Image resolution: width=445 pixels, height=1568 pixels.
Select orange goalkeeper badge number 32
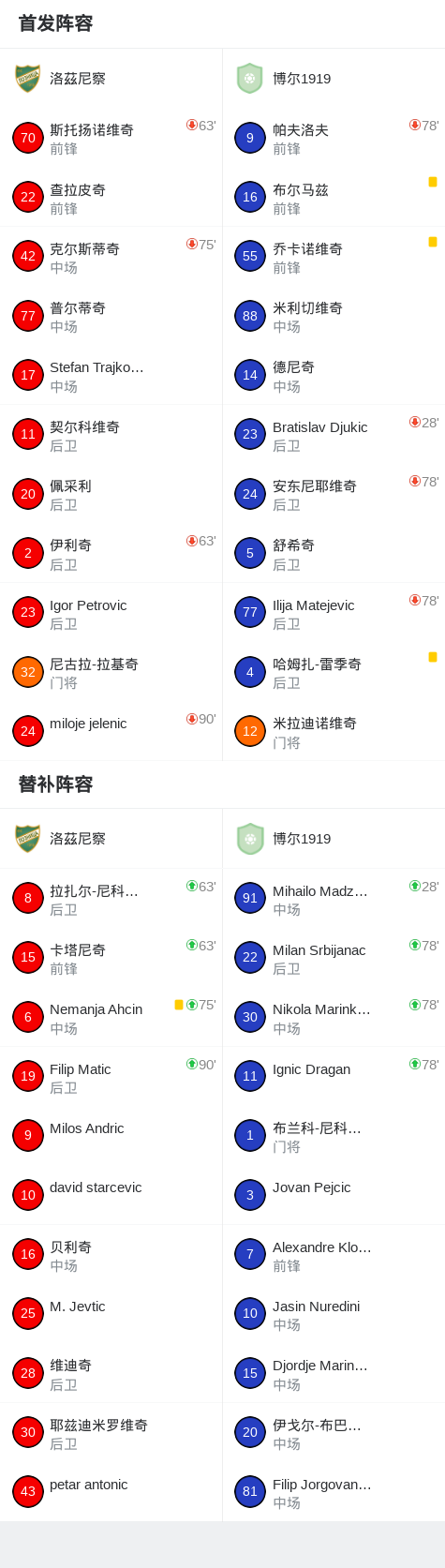click(28, 672)
